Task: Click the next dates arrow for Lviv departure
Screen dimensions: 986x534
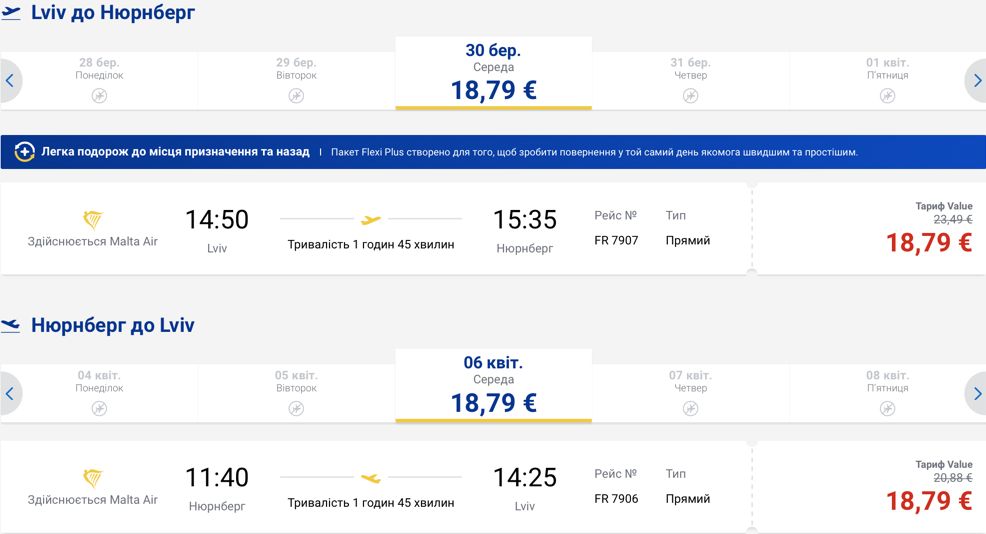Action: (x=977, y=81)
